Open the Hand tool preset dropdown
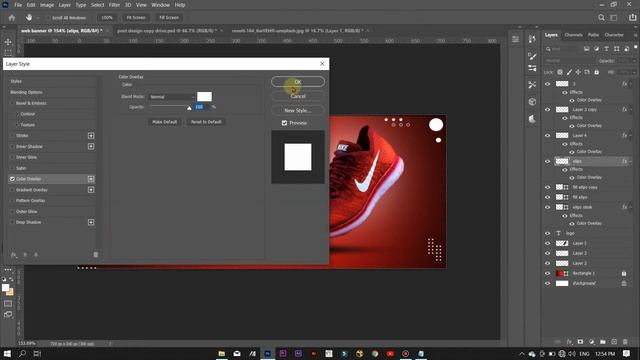This screenshot has height=360, width=640. click(x=38, y=18)
